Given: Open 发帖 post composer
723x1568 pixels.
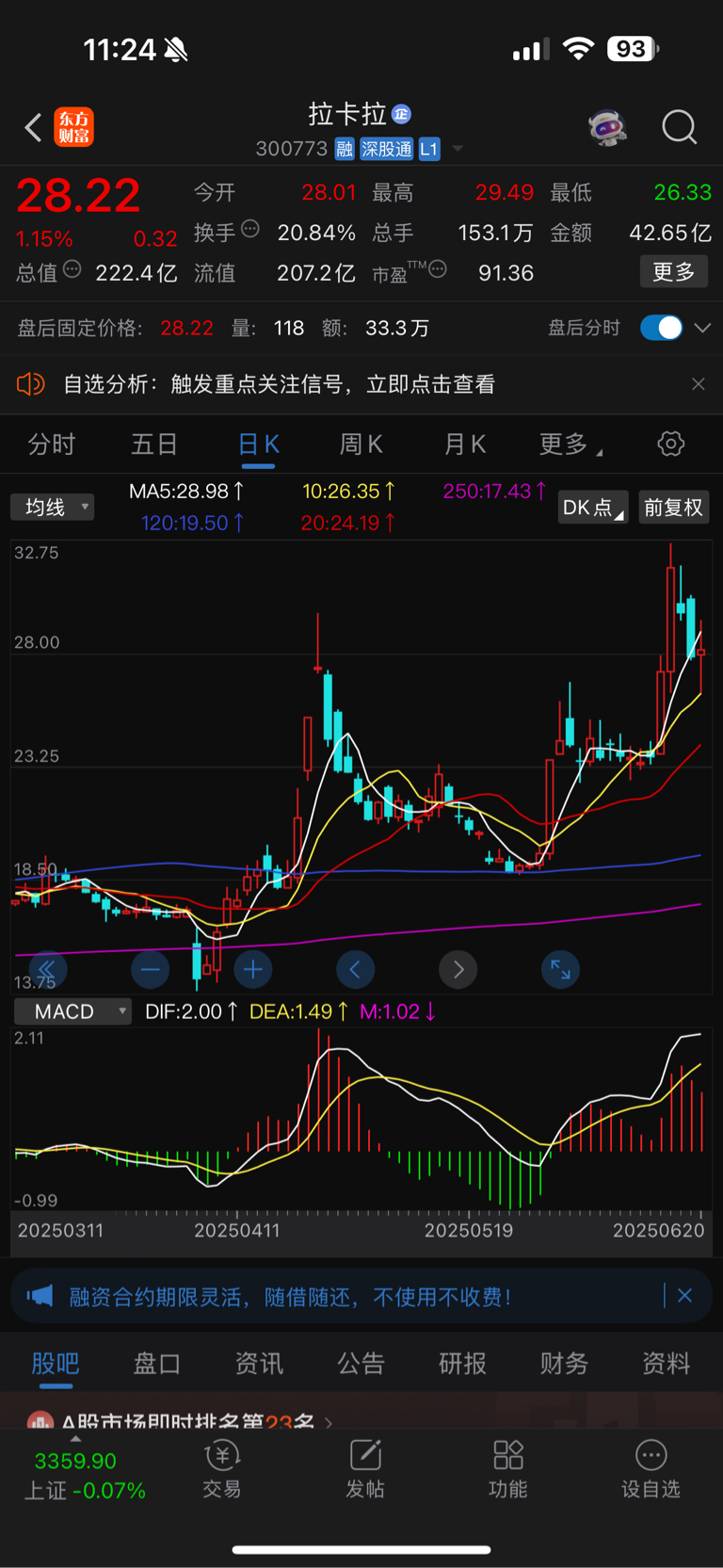Looking at the screenshot, I should [x=365, y=1469].
